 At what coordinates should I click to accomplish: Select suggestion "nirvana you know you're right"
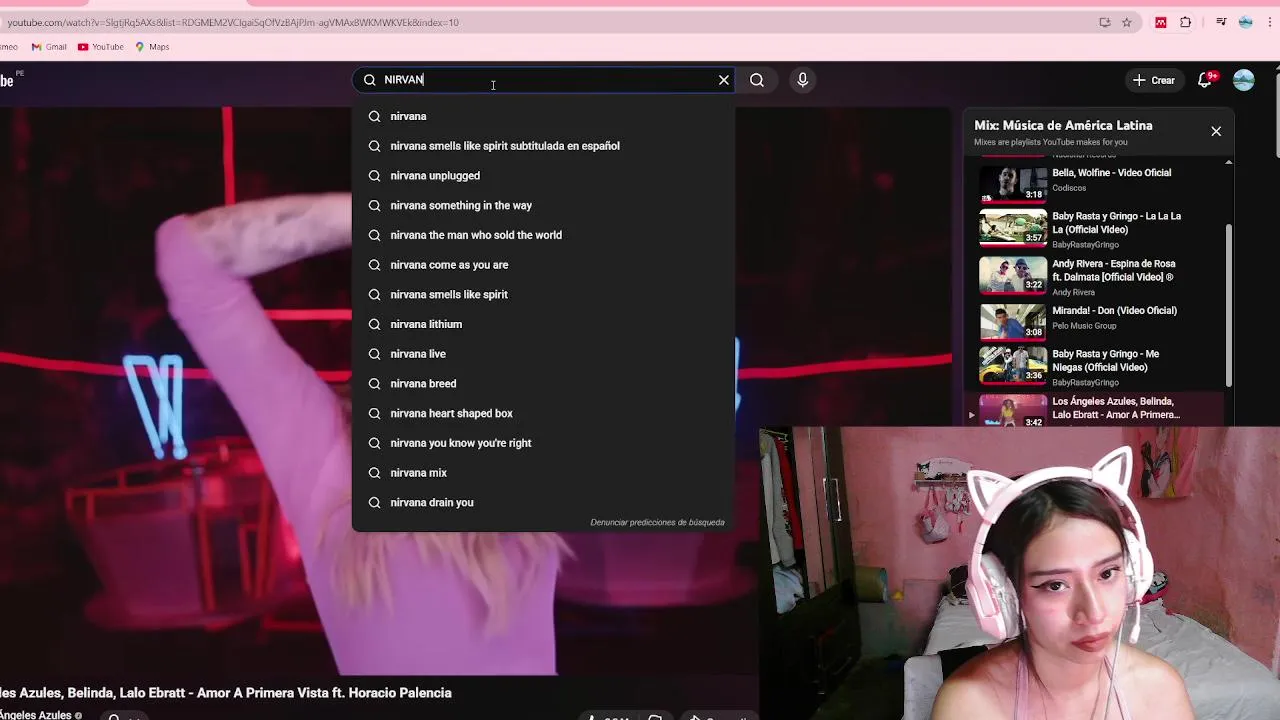tap(543, 443)
